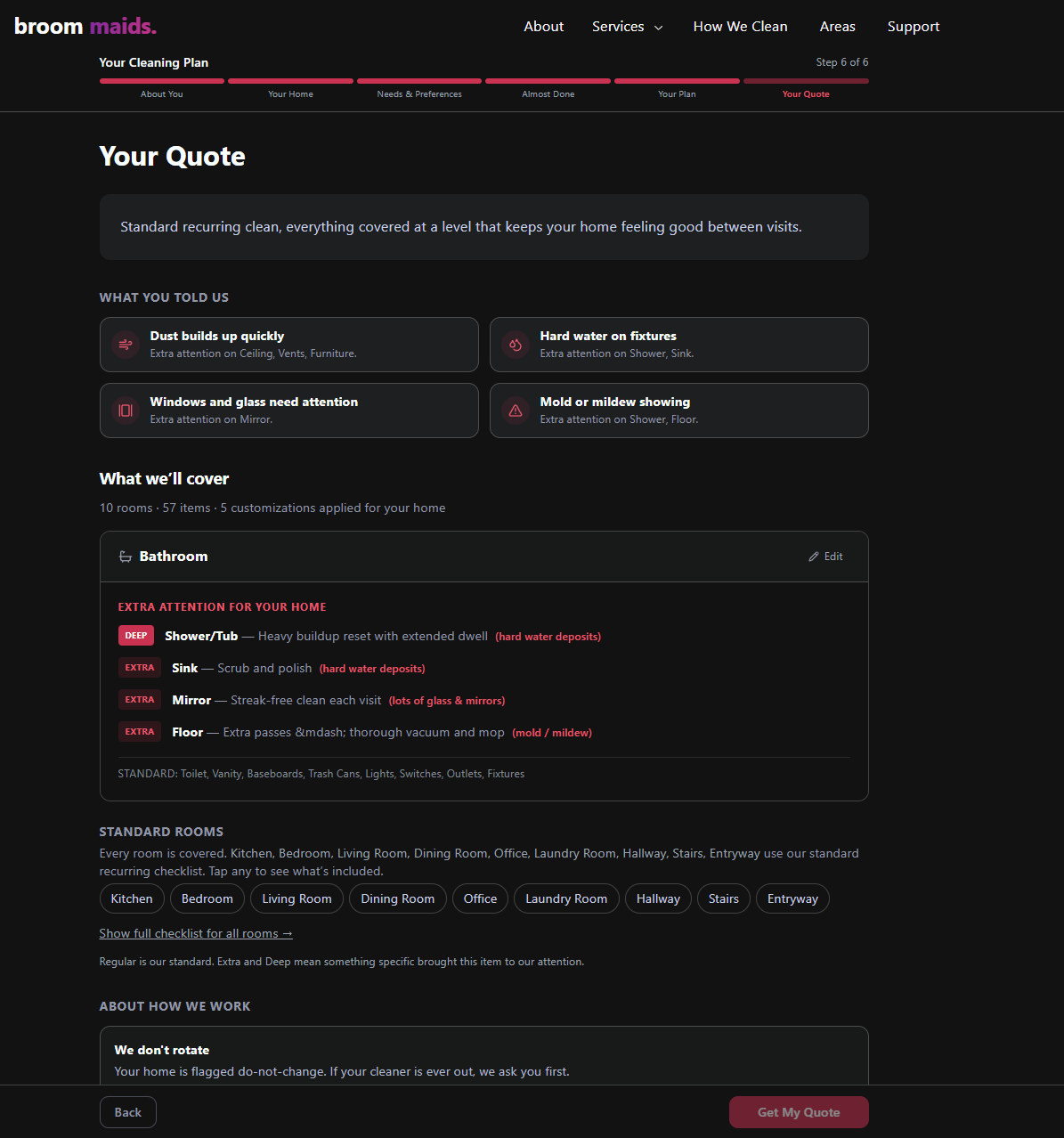Click the Mirror item name

click(x=191, y=700)
